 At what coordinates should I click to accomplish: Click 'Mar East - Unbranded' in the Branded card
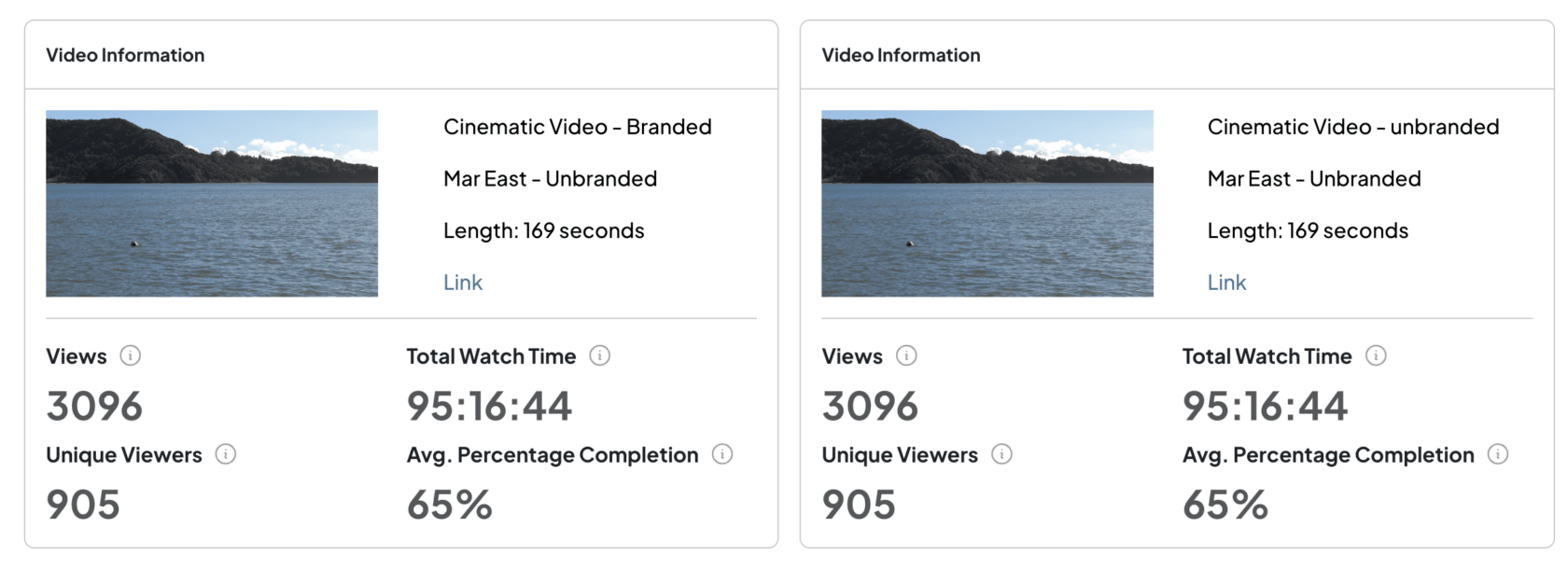(x=551, y=179)
